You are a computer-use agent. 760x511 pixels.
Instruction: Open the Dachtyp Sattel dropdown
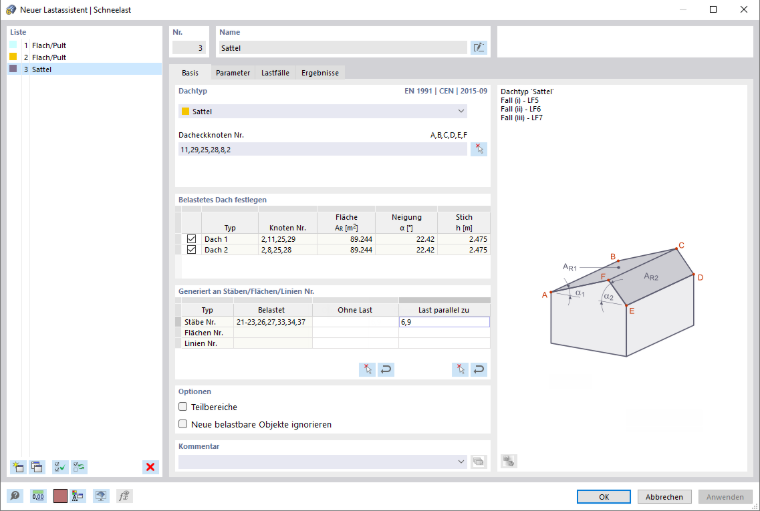click(x=323, y=111)
